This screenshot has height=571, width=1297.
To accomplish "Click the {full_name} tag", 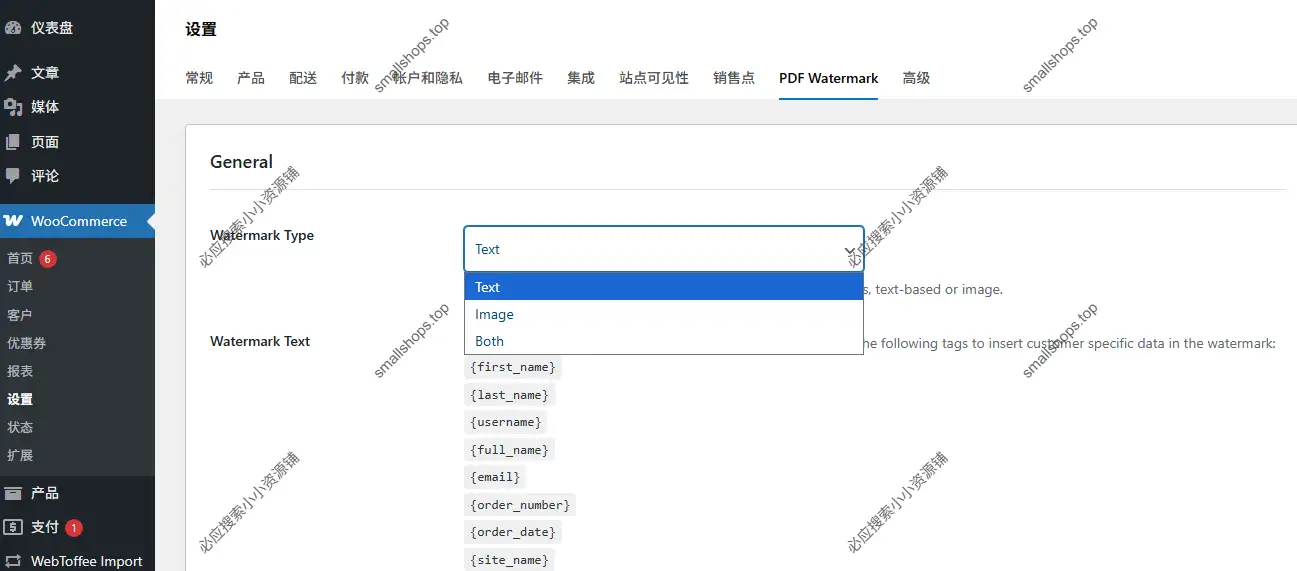I will [509, 450].
